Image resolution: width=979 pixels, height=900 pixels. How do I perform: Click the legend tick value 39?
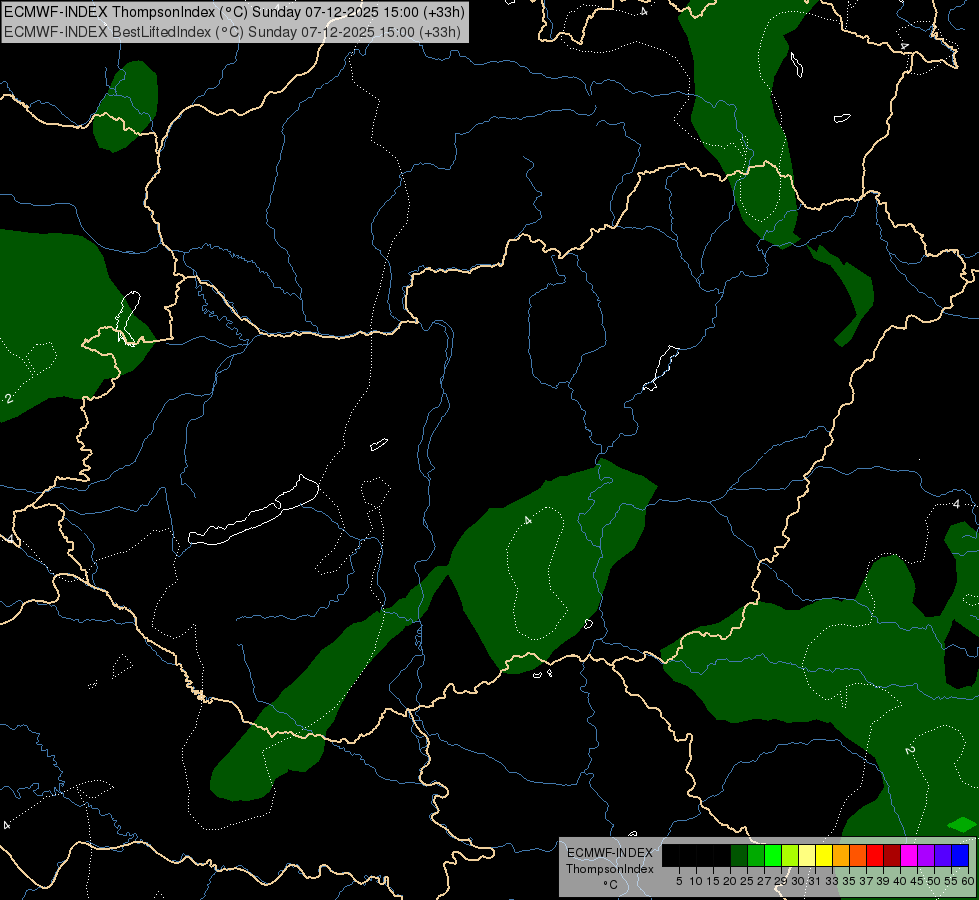[883, 881]
